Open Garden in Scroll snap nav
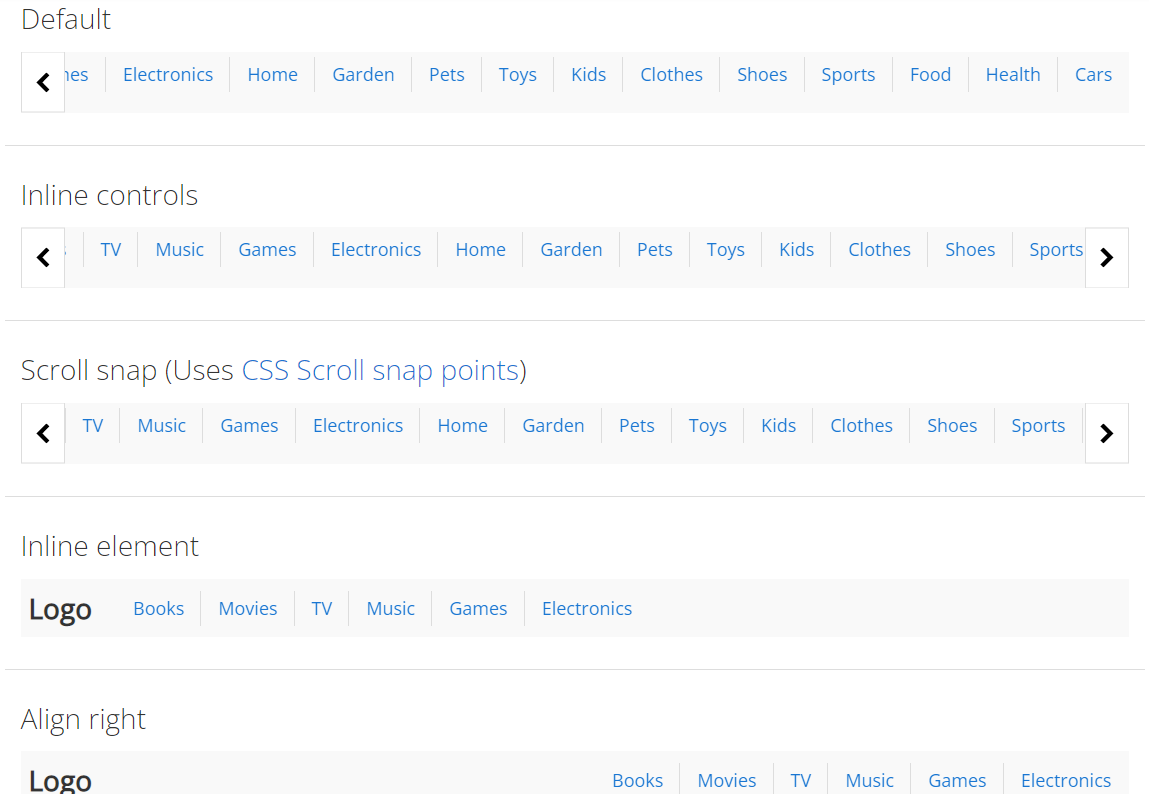The image size is (1149, 794). [553, 426]
